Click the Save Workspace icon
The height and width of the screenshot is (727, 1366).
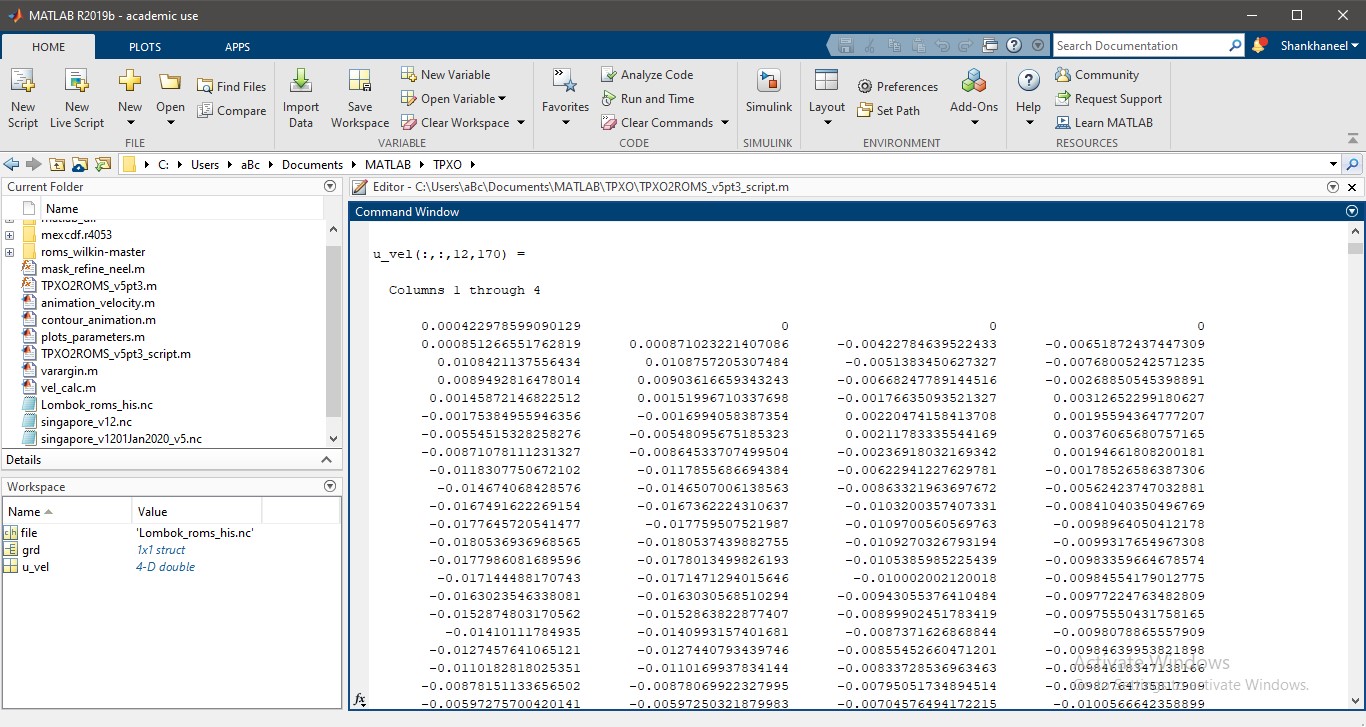[x=359, y=84]
